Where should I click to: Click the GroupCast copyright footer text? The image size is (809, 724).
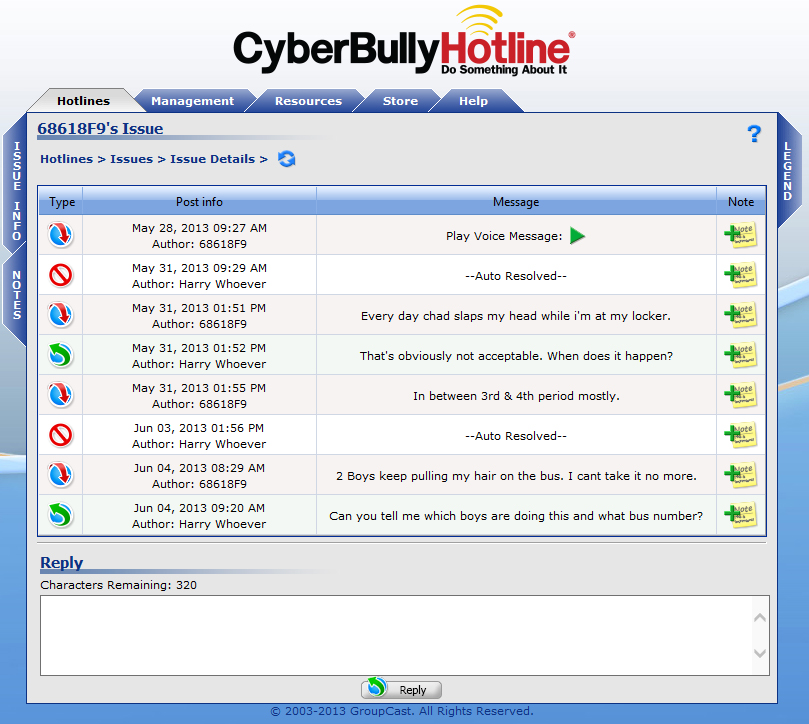click(x=402, y=711)
